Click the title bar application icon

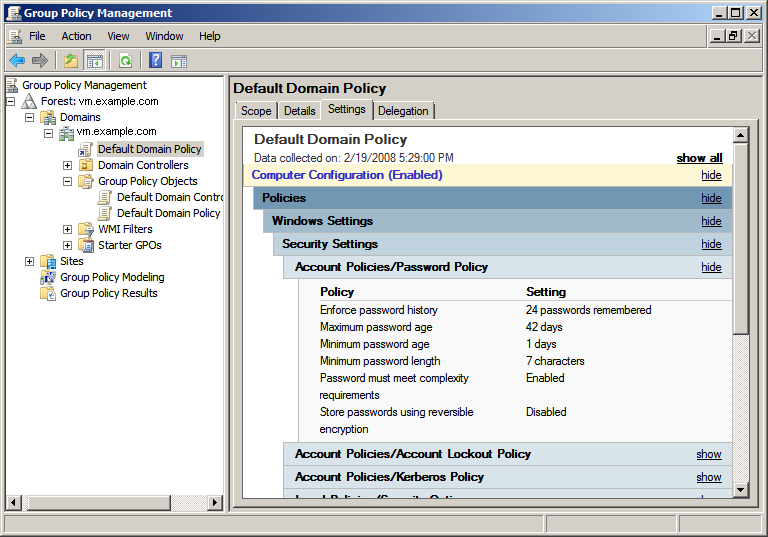pos(14,13)
